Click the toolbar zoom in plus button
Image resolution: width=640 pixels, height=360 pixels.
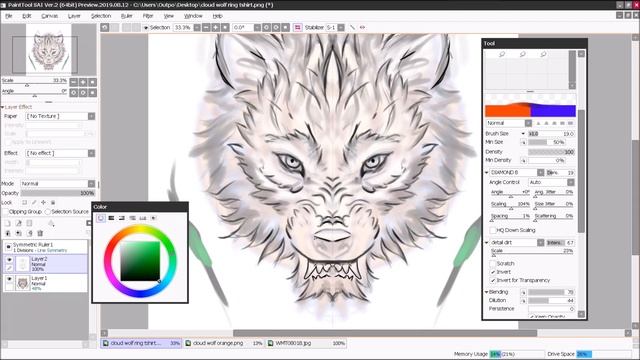tap(216, 27)
